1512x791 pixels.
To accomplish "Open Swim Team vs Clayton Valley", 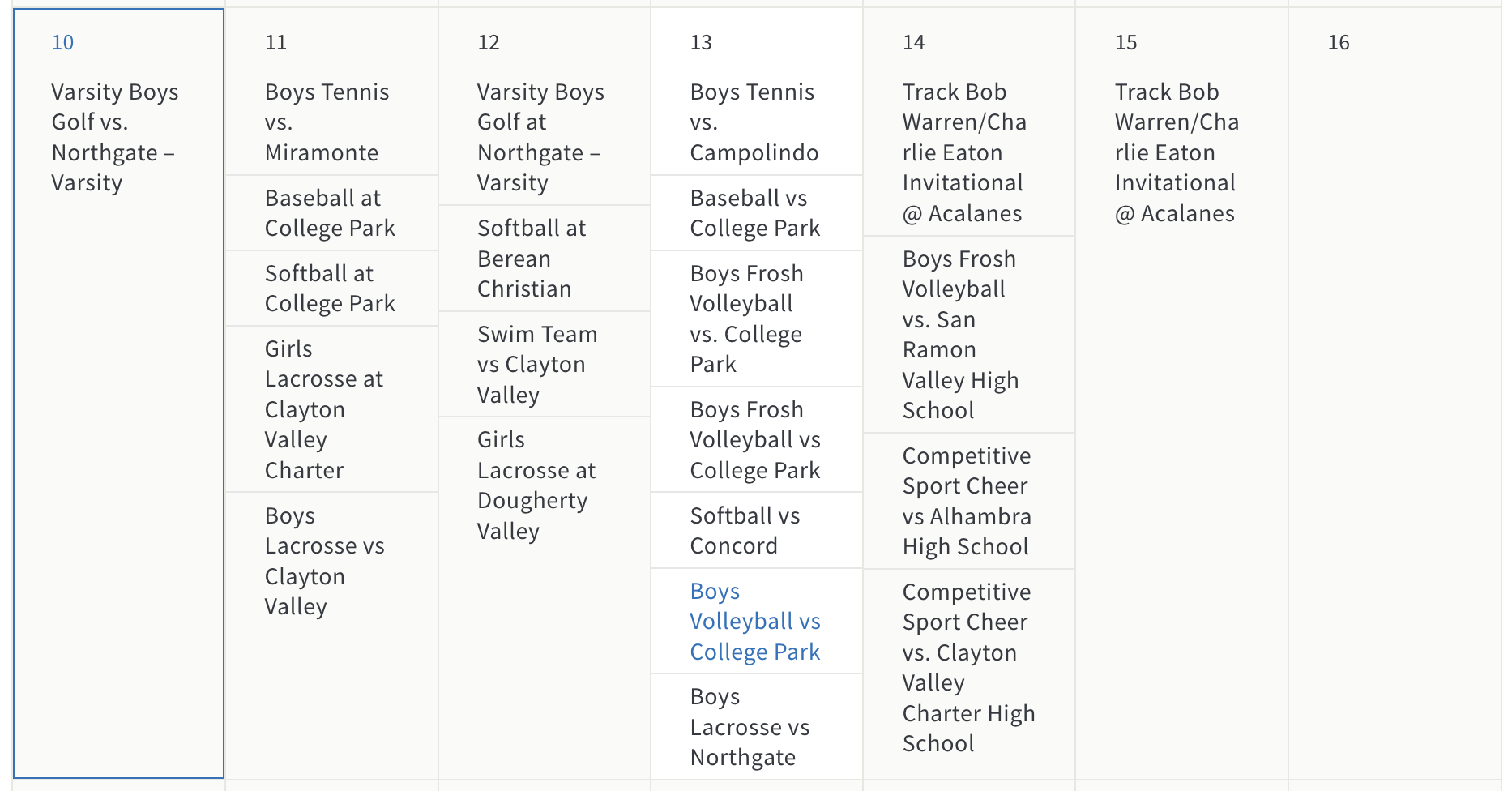I will [x=536, y=365].
